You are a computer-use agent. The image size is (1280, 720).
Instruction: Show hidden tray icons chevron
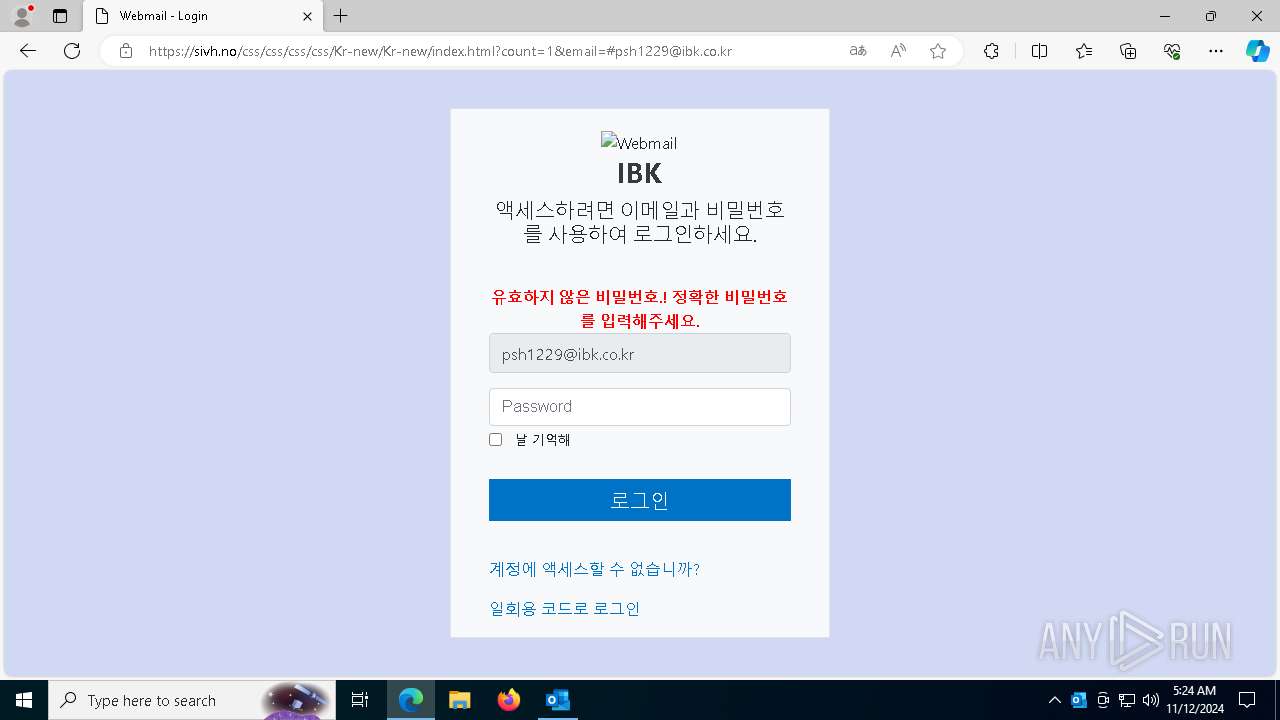[1054, 700]
